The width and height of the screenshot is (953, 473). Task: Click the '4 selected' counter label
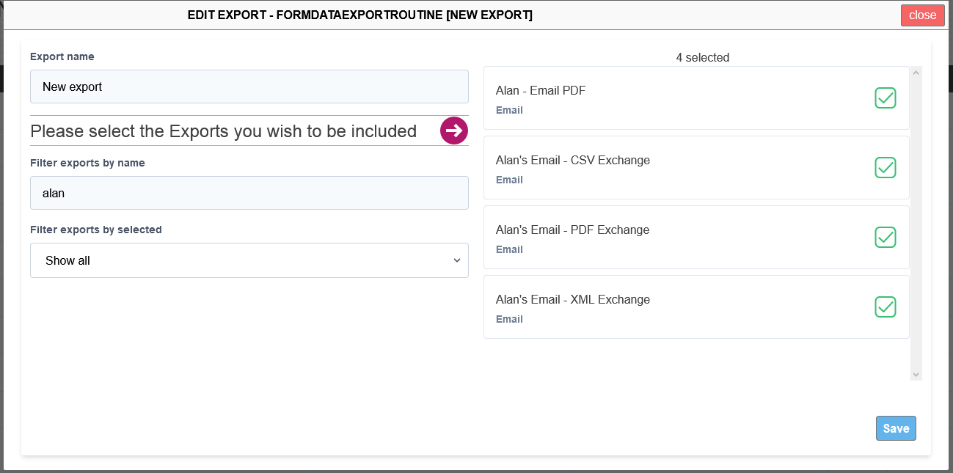(703, 58)
